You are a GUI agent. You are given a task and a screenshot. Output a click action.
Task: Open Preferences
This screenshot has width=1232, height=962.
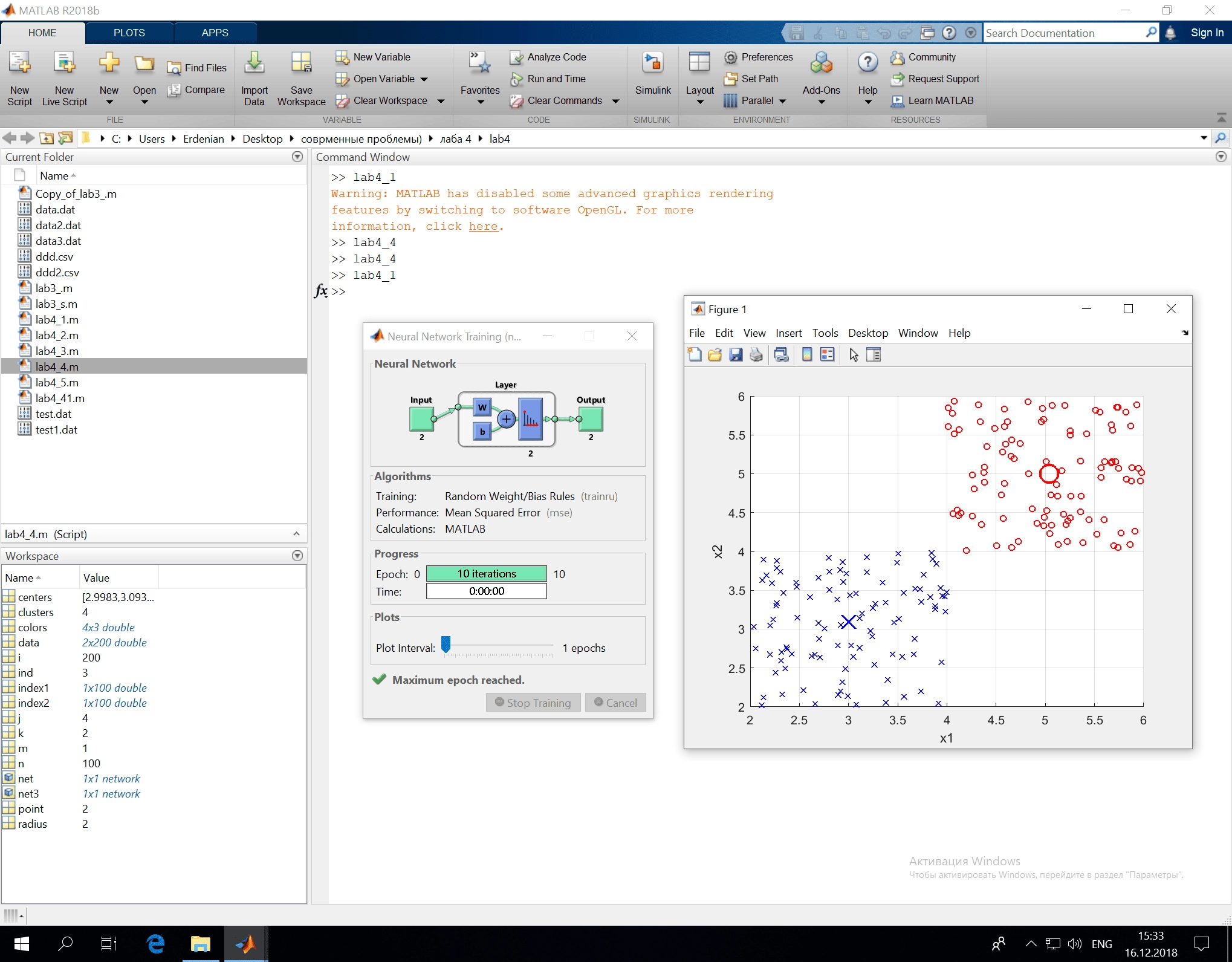[x=759, y=57]
